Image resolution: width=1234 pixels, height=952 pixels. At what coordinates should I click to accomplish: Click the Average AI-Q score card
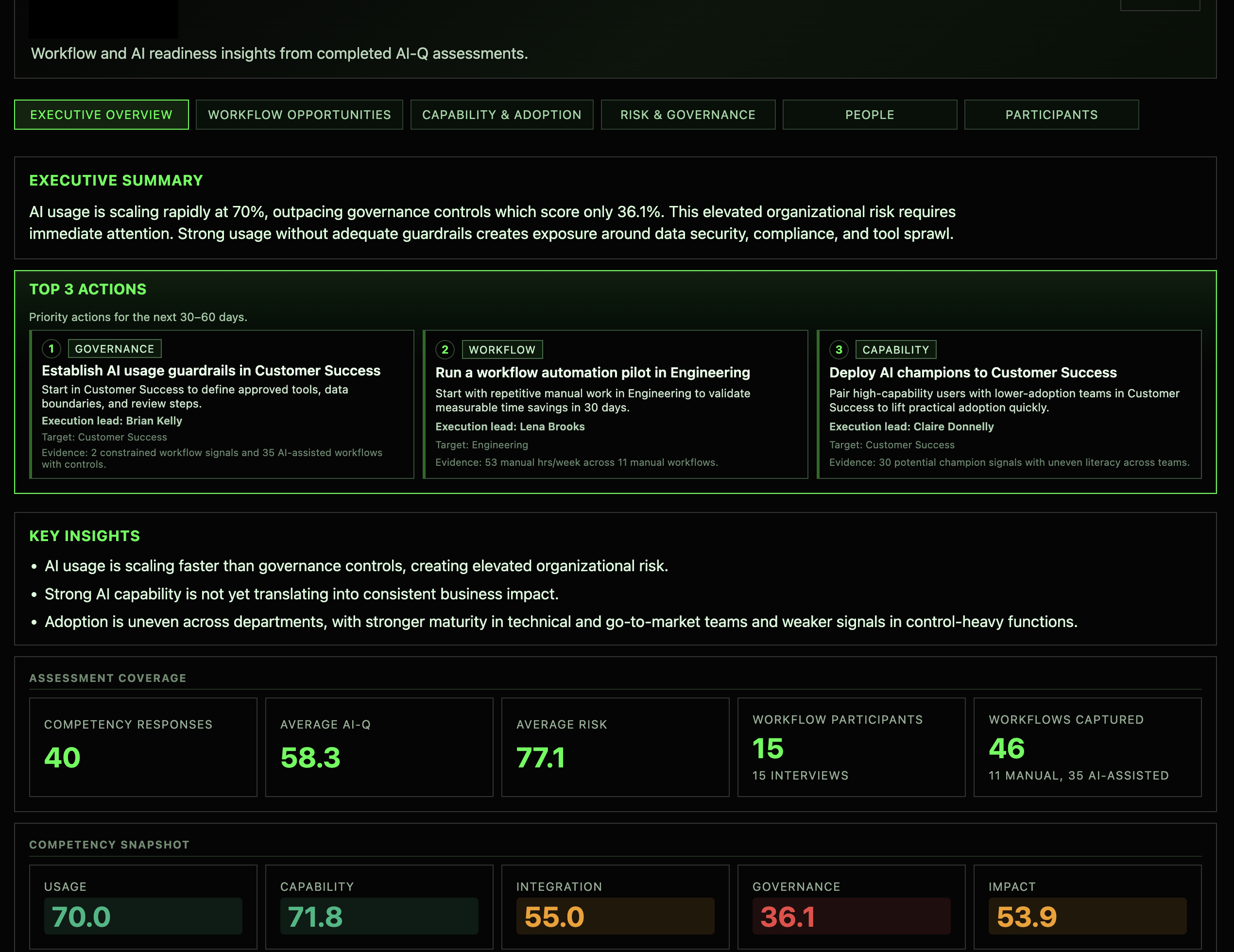(x=379, y=748)
